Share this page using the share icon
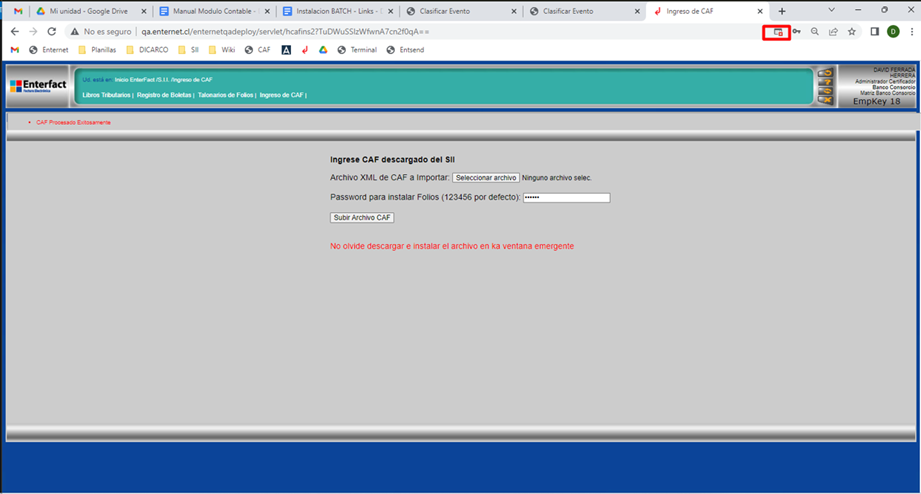 pos(833,32)
